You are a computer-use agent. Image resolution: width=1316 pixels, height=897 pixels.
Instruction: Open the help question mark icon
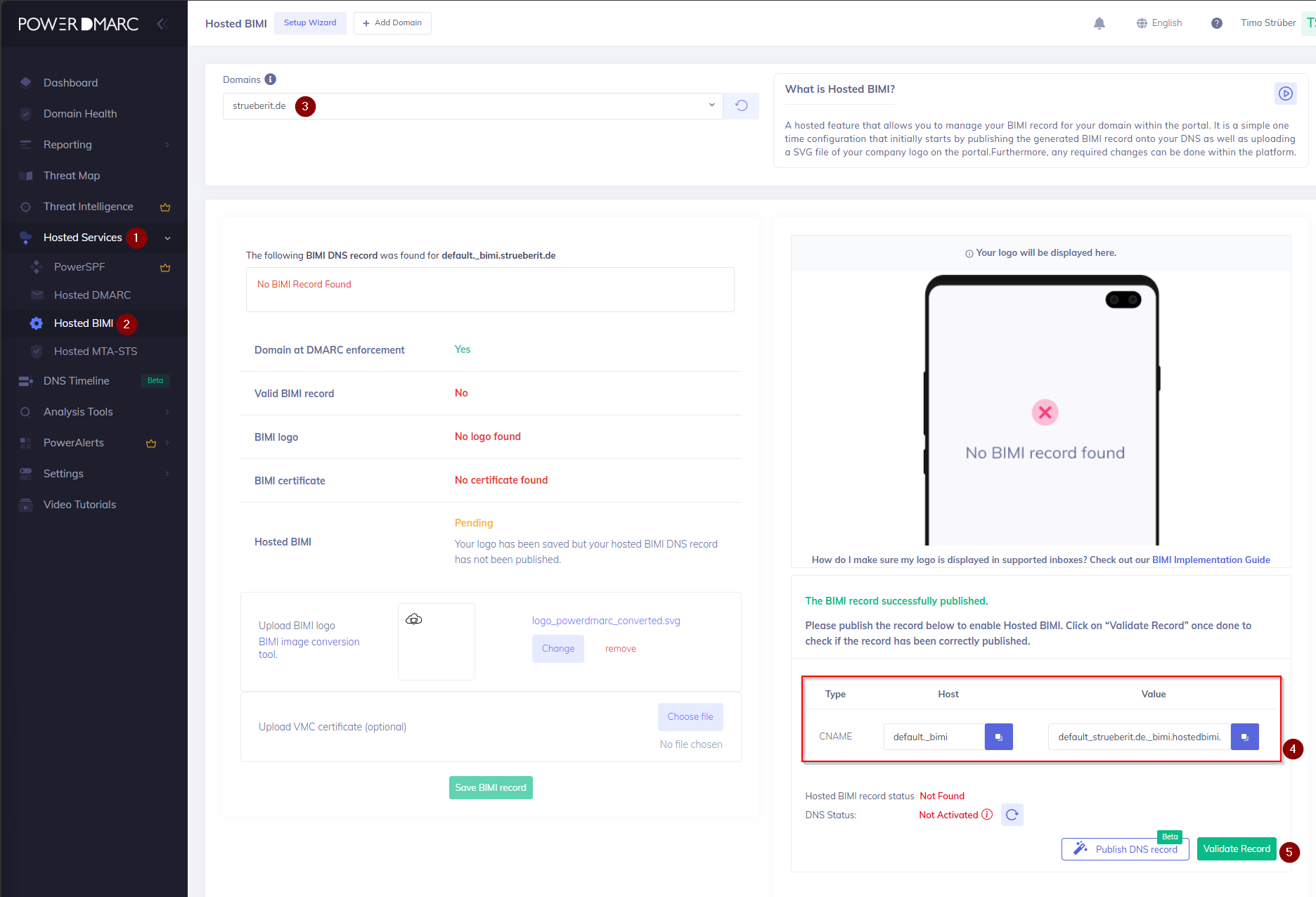(x=1217, y=23)
